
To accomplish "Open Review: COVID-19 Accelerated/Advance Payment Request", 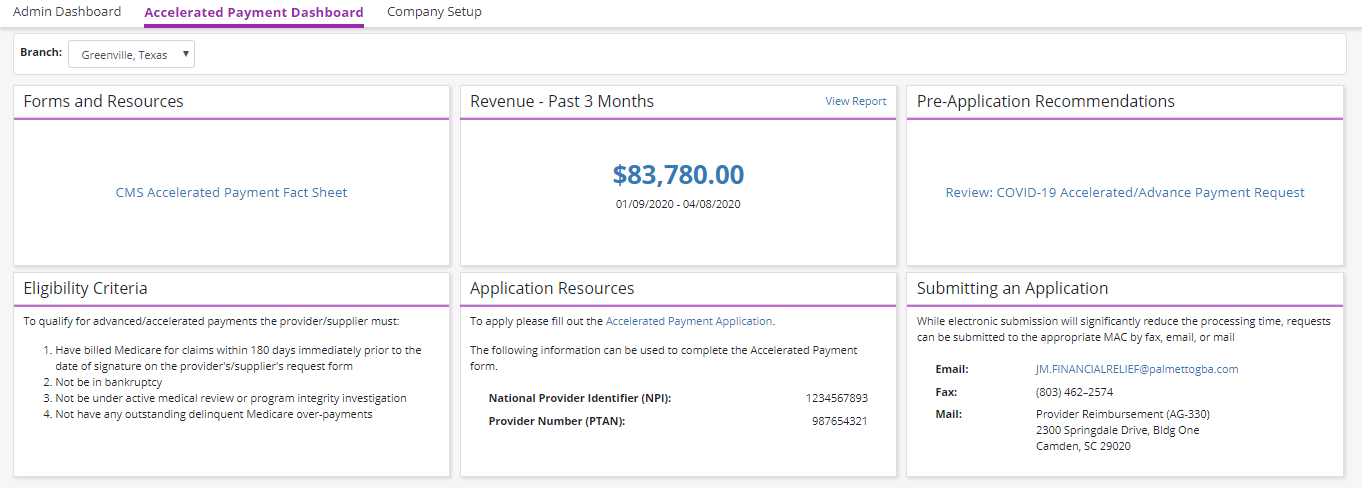I will (1125, 193).
